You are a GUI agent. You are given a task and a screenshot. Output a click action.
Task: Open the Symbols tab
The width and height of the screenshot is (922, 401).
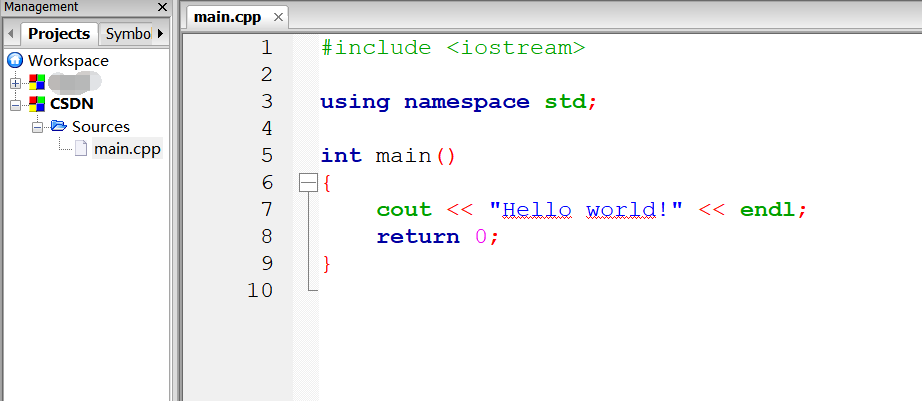(x=128, y=34)
